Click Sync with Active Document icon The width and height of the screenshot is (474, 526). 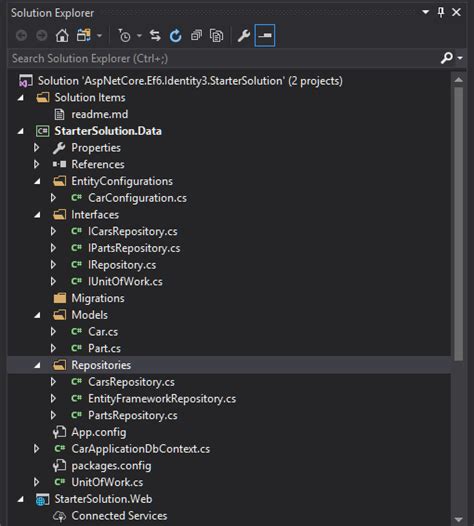155,35
